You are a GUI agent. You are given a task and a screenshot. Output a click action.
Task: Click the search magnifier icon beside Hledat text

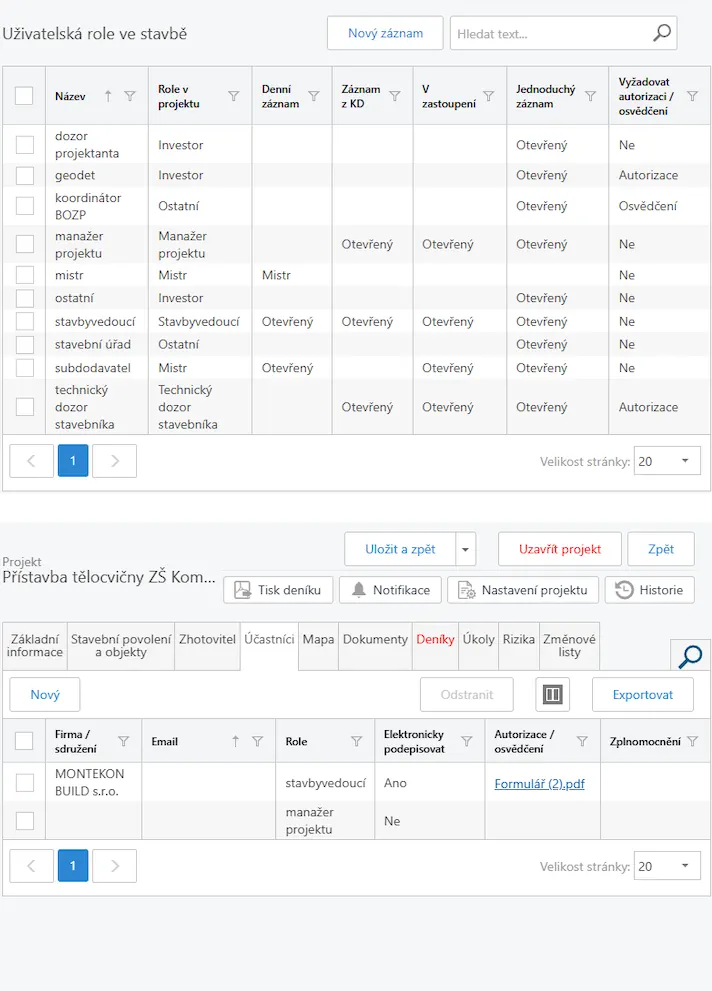(661, 33)
